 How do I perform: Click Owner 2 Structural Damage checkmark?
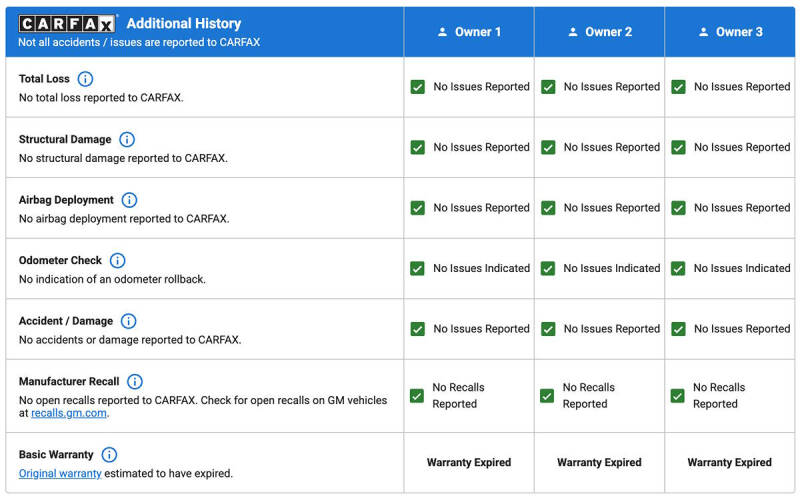[548, 148]
